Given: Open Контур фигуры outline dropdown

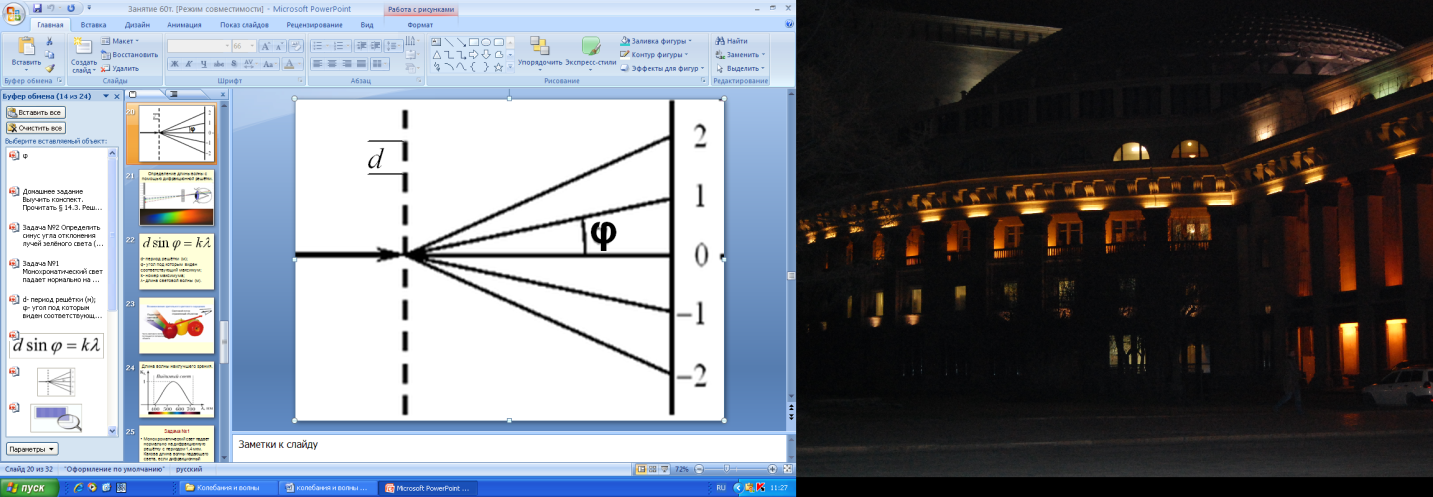Looking at the screenshot, I should (655, 54).
